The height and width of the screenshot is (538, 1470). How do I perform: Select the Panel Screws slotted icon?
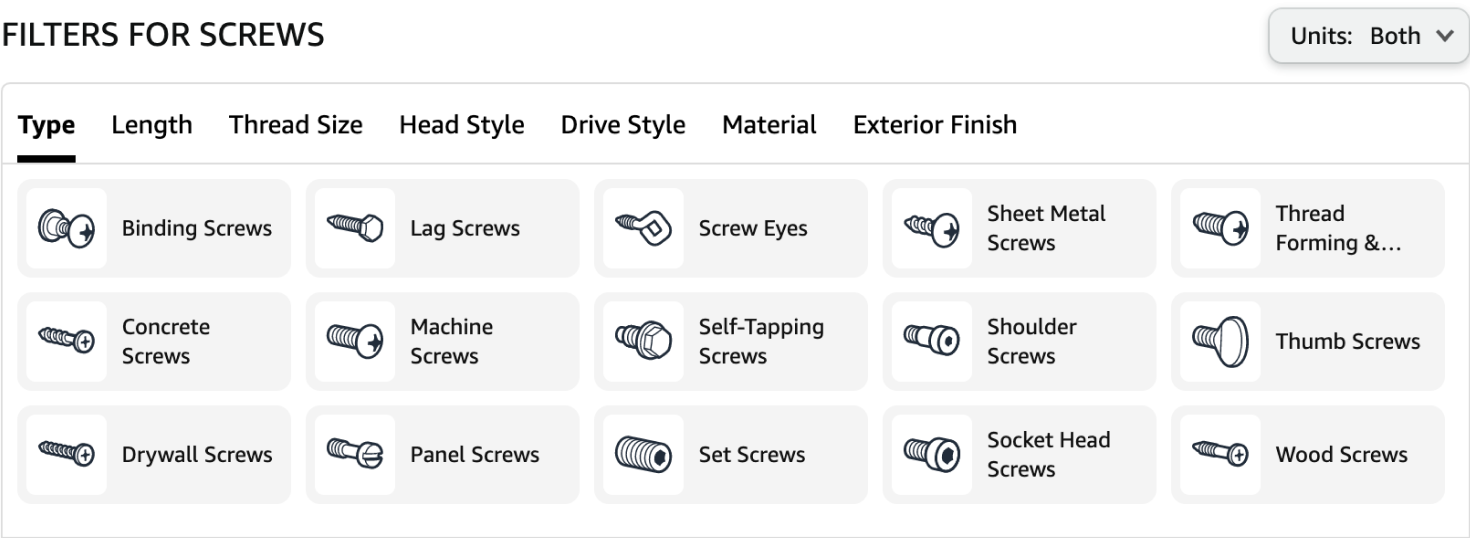pyautogui.click(x=355, y=454)
